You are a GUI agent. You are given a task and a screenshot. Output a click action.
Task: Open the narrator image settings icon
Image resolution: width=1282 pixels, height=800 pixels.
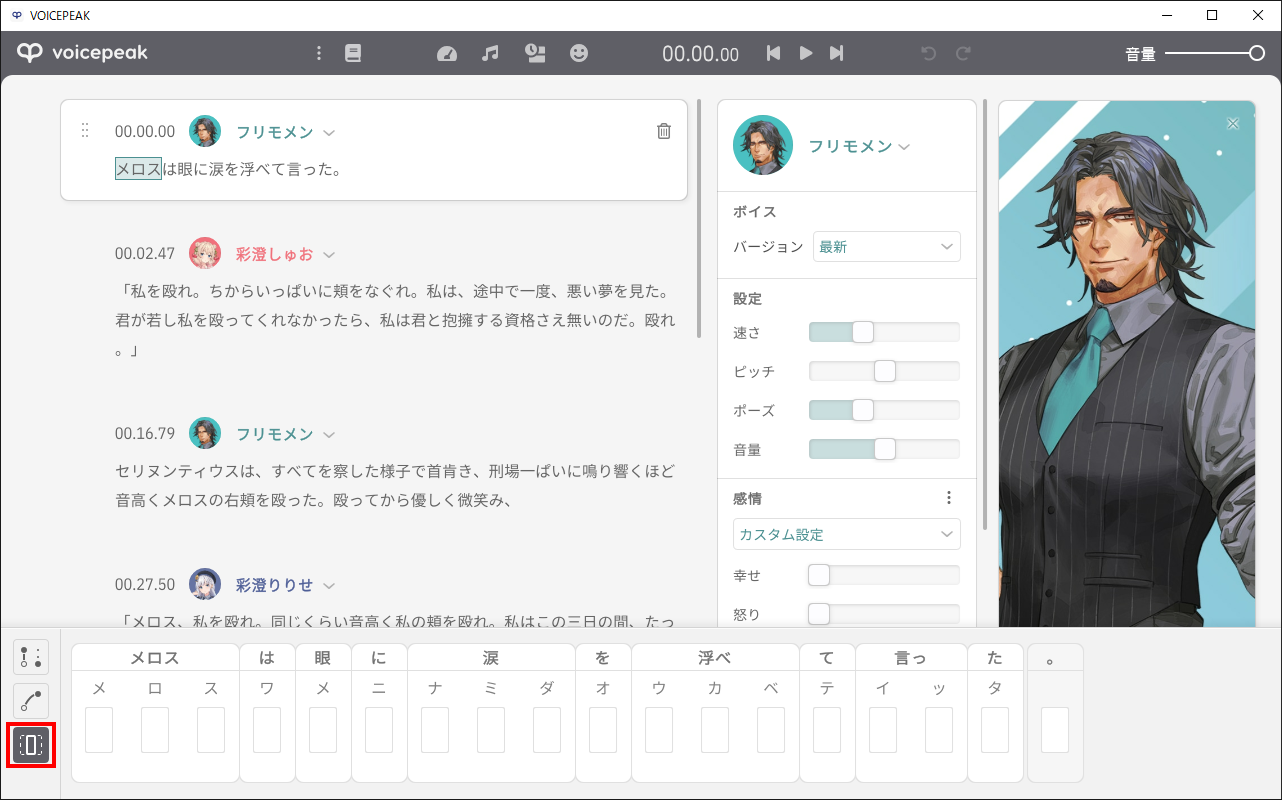point(535,53)
